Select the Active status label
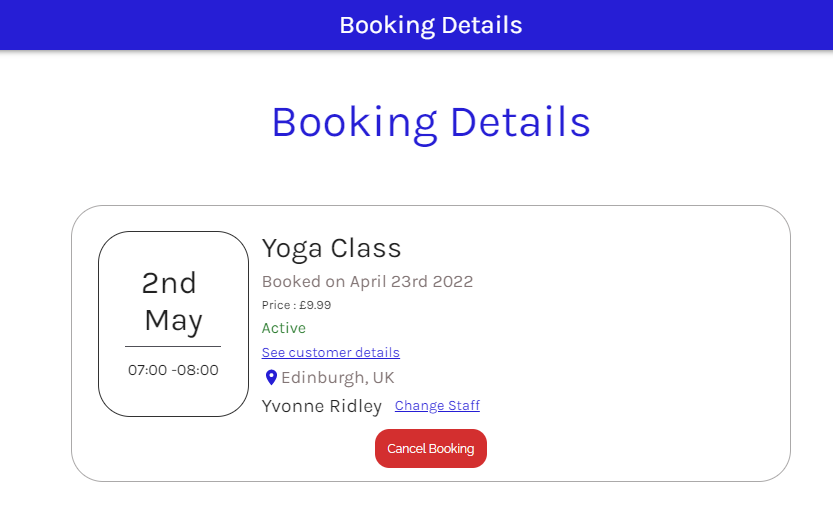The height and width of the screenshot is (529, 833). pos(284,328)
